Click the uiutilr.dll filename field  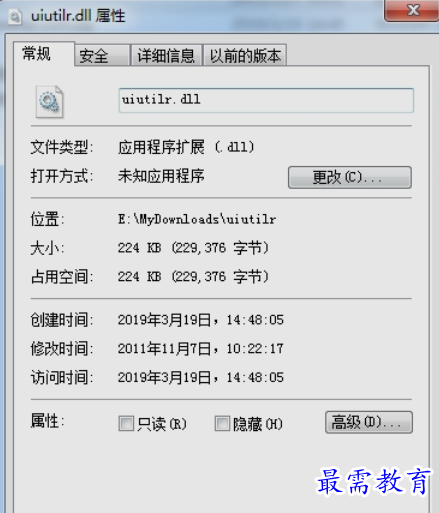266,100
